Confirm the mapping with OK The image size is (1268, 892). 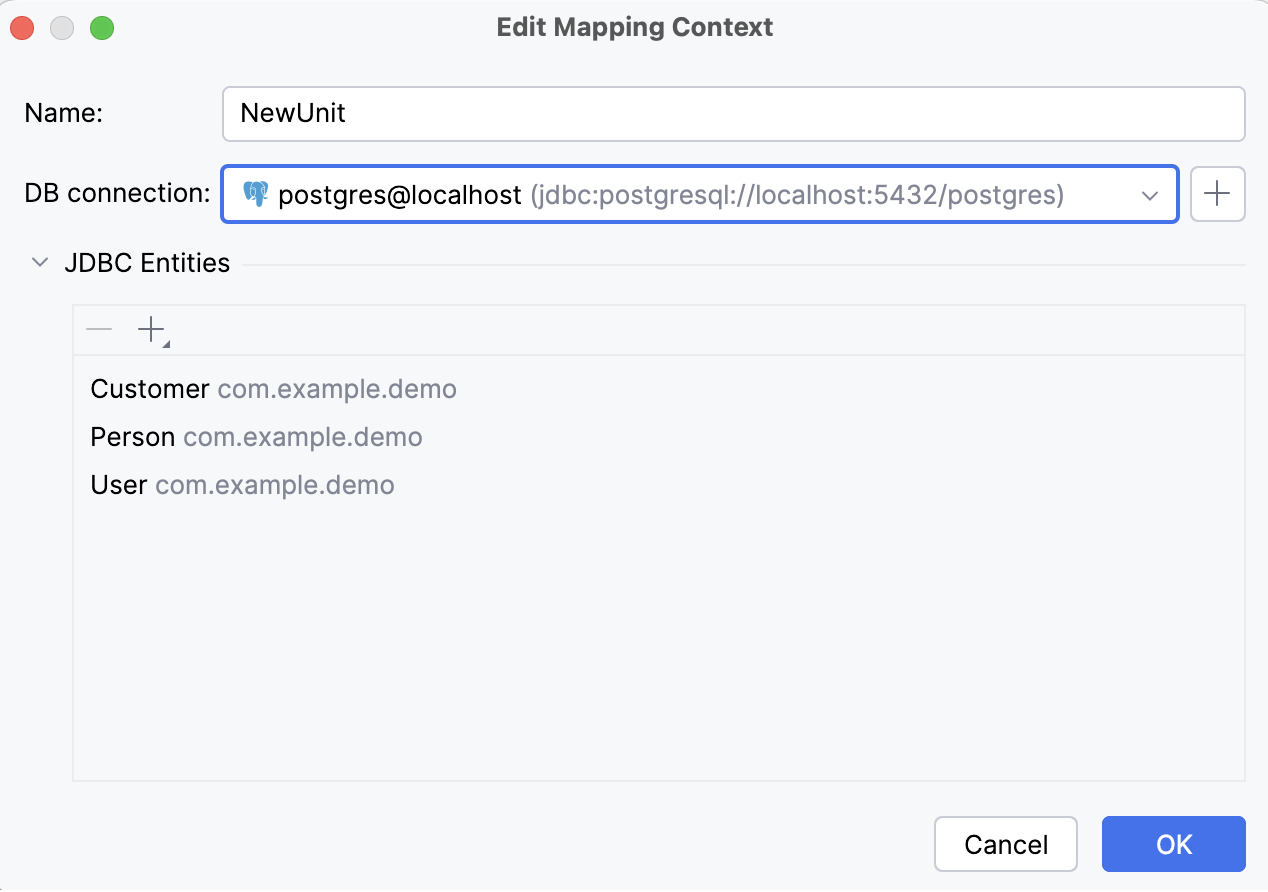click(x=1173, y=844)
